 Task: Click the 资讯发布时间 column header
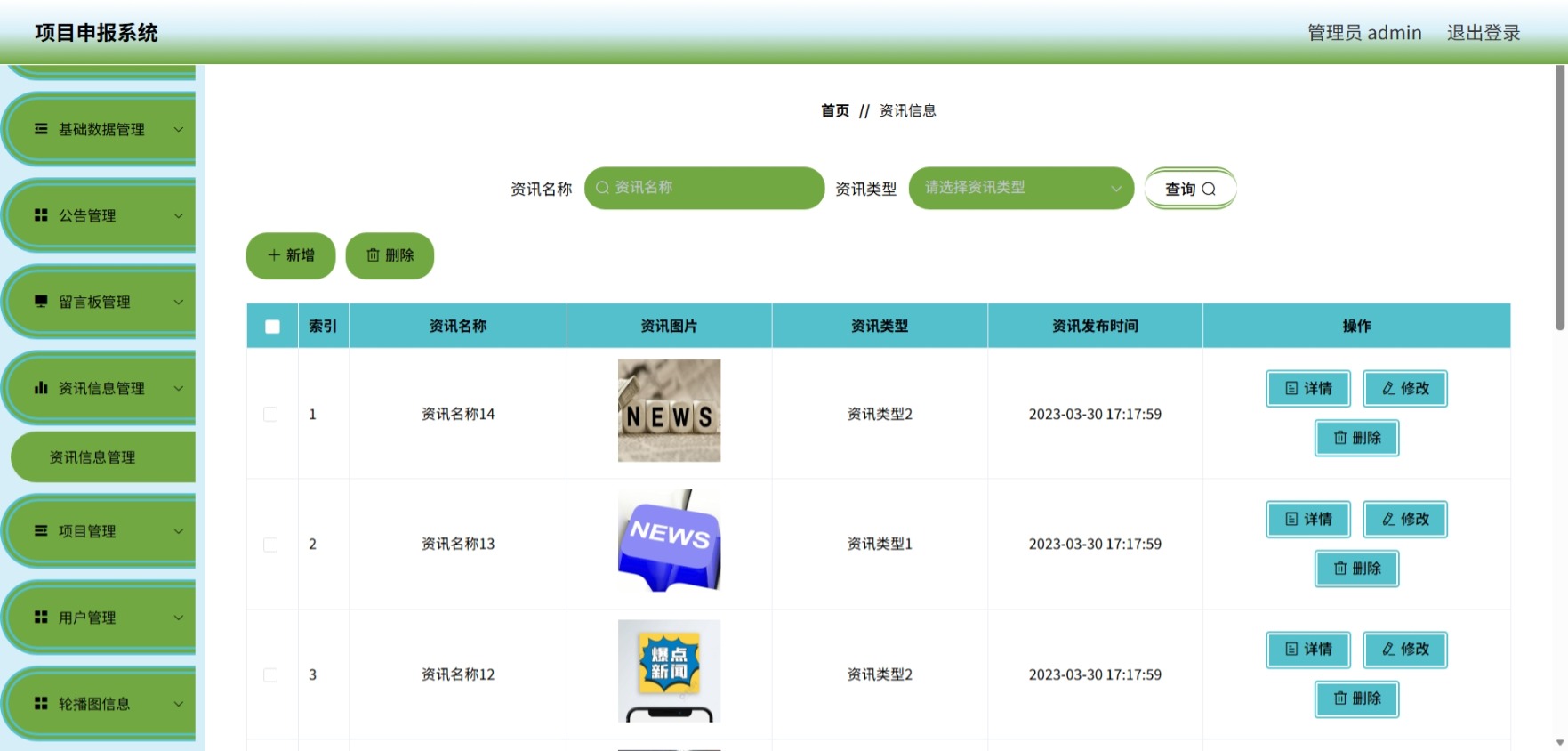point(1095,326)
